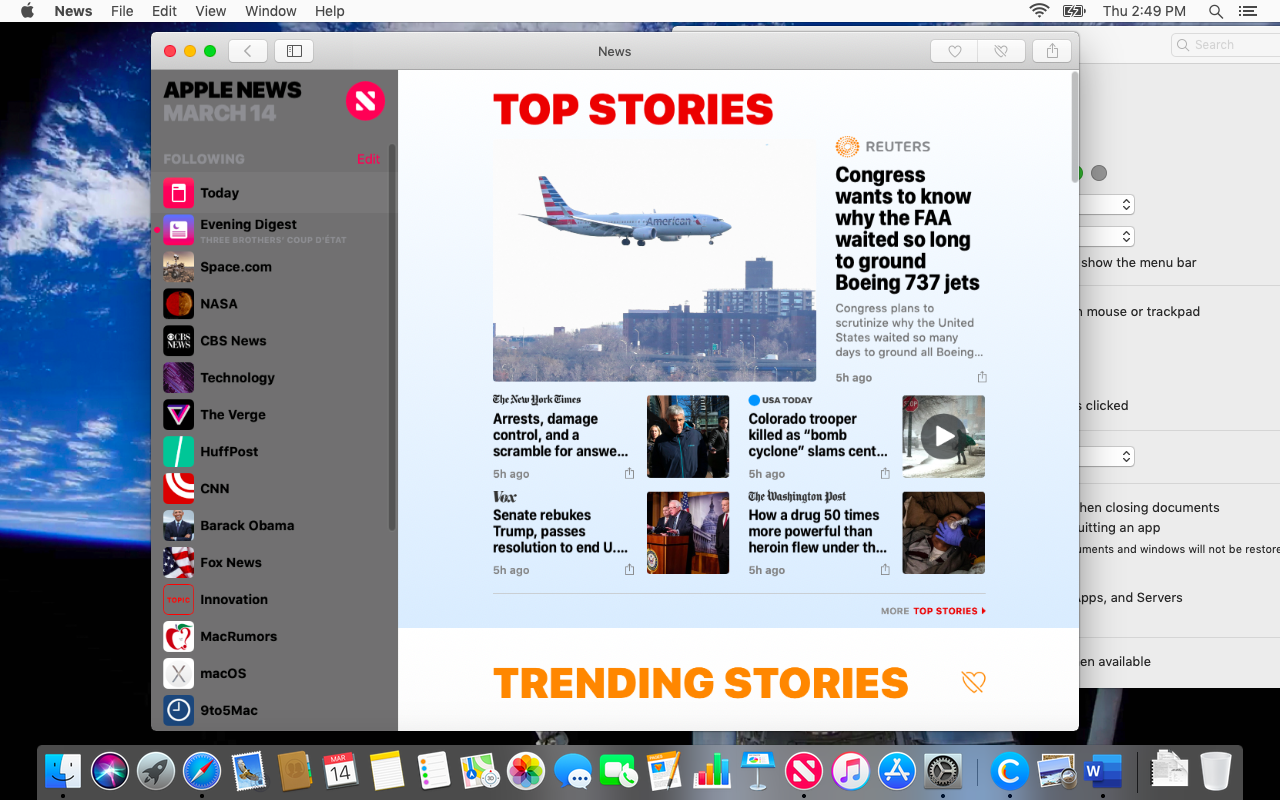The height and width of the screenshot is (800, 1280).
Task: Open the Washington Post drug story
Action: point(818,531)
